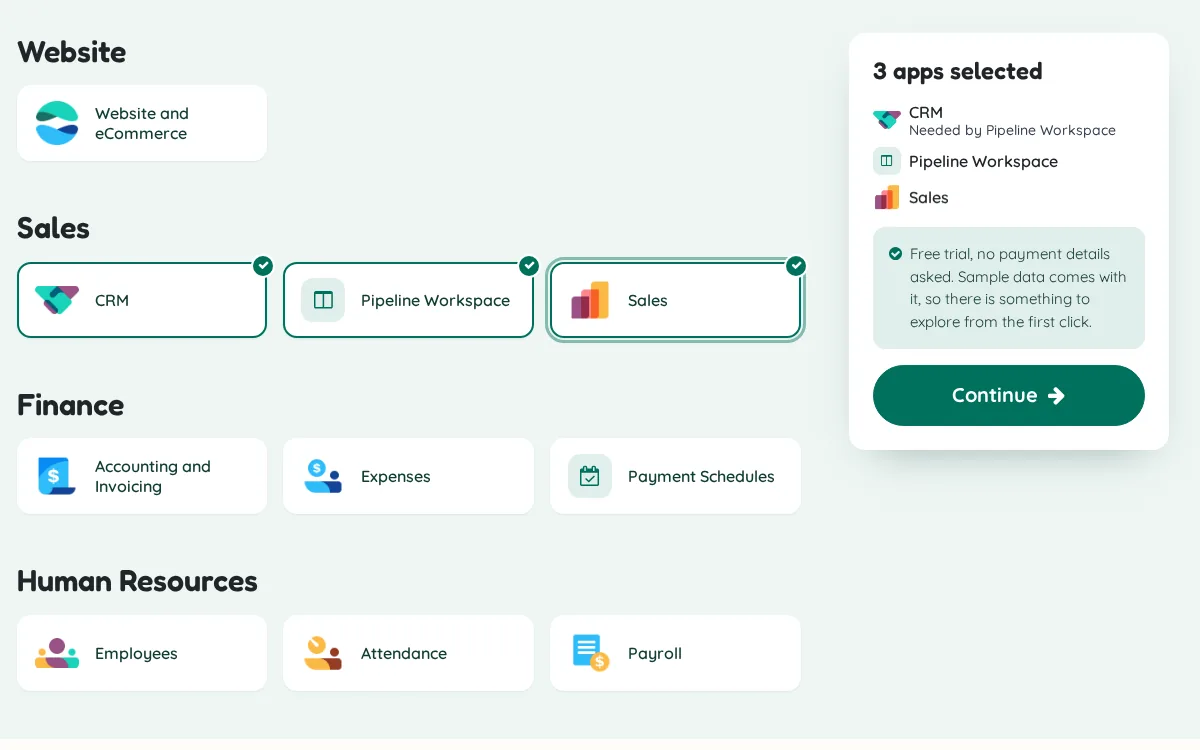The image size is (1200, 750).
Task: Click the green check icon in free trial note
Action: (896, 254)
